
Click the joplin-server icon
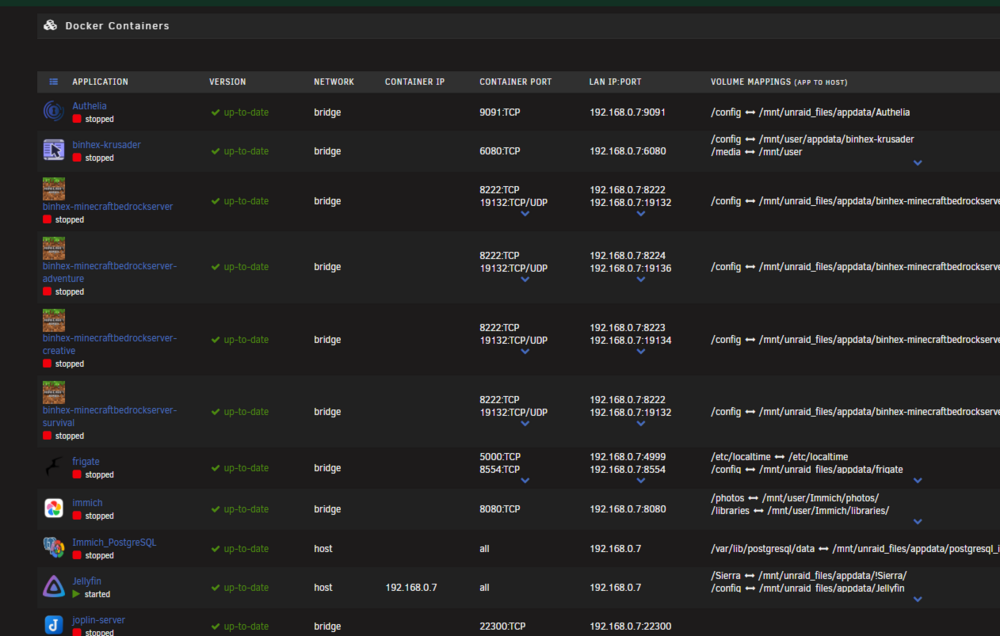pos(54,625)
